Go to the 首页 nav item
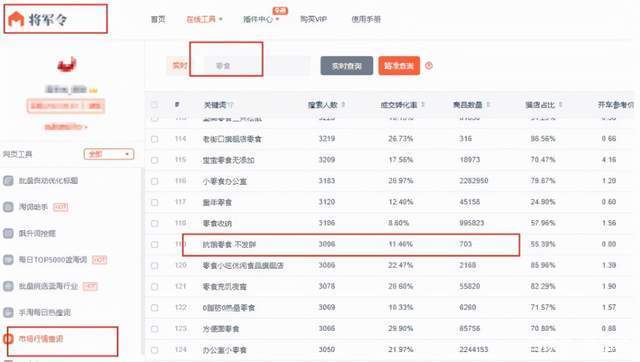 click(158, 19)
